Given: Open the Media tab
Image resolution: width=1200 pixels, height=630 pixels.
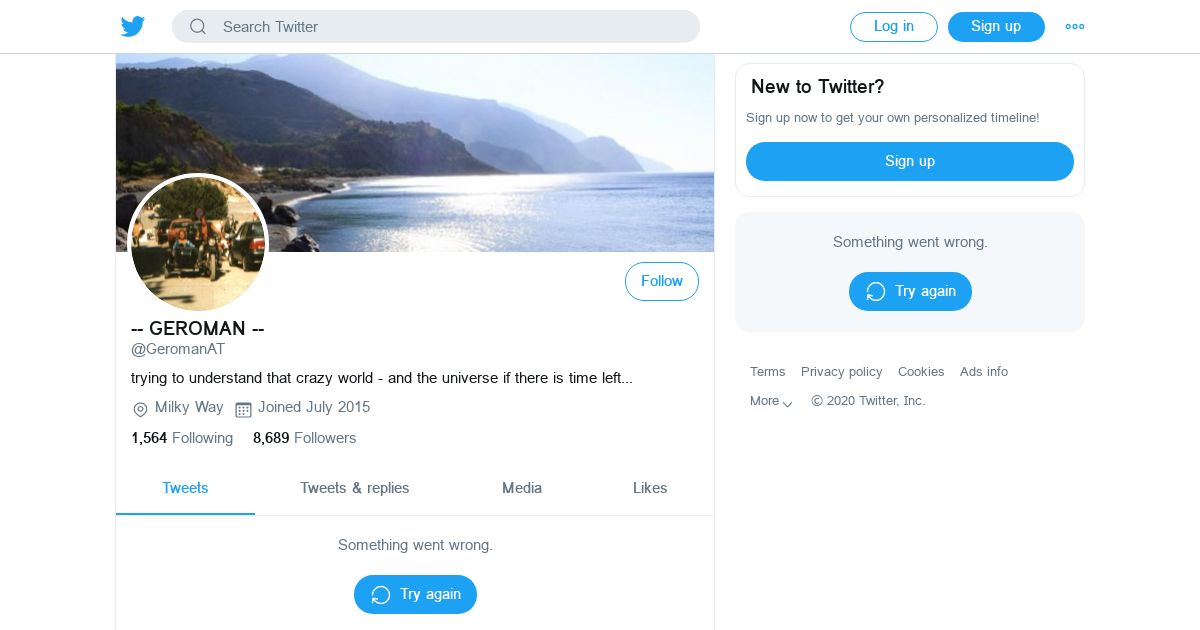Looking at the screenshot, I should click(522, 488).
